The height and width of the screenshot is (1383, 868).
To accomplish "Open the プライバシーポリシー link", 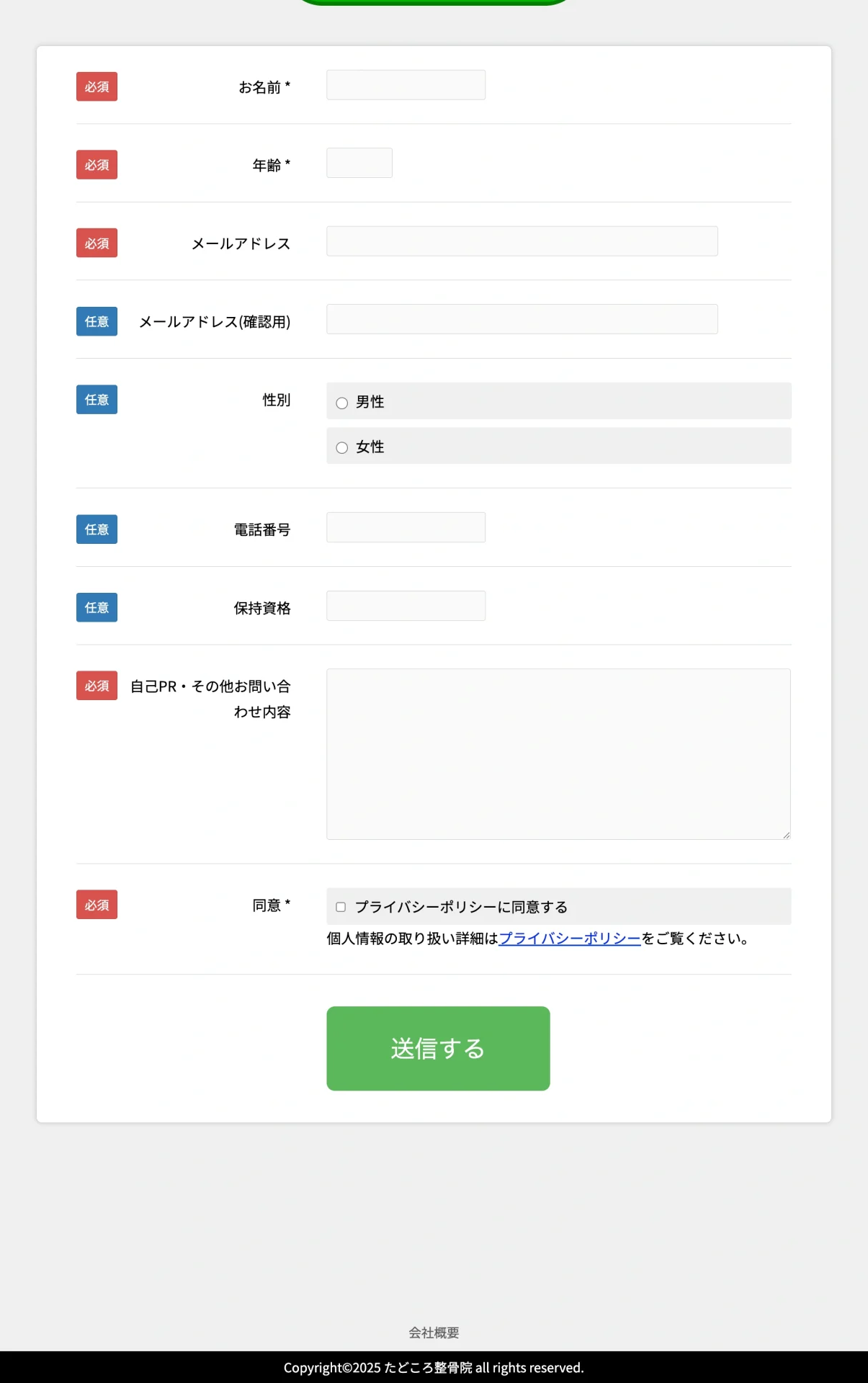I will pyautogui.click(x=569, y=939).
